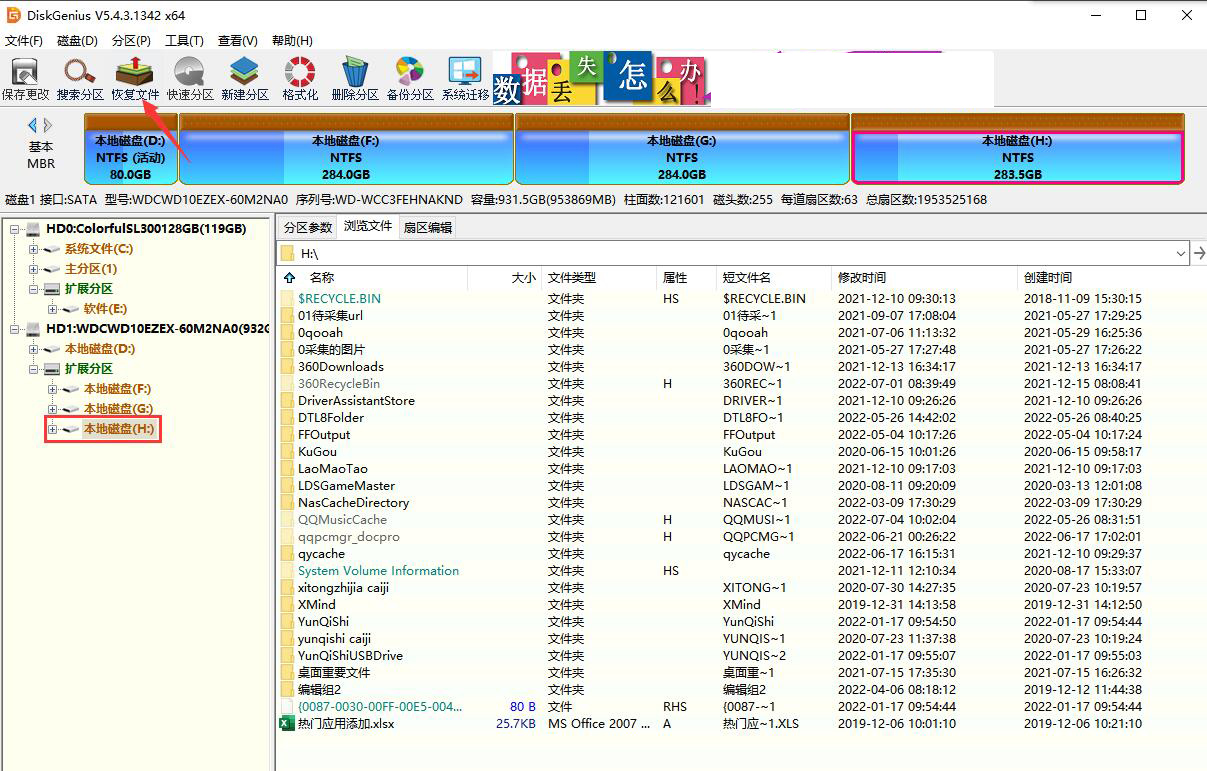Switch to 分区参数 tab
The width and height of the screenshot is (1207, 771).
pos(307,227)
